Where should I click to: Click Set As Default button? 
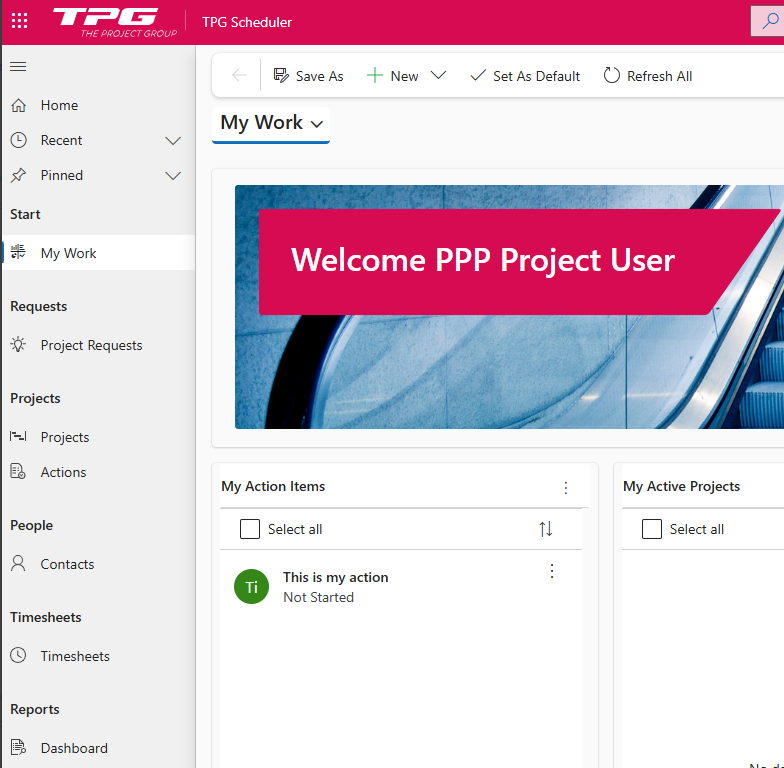point(525,76)
